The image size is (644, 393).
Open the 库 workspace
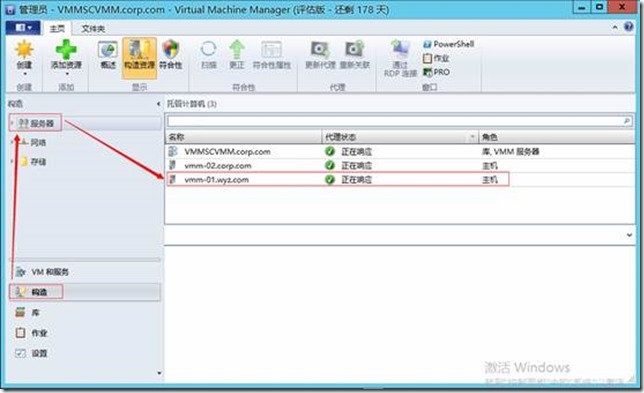(x=84, y=313)
